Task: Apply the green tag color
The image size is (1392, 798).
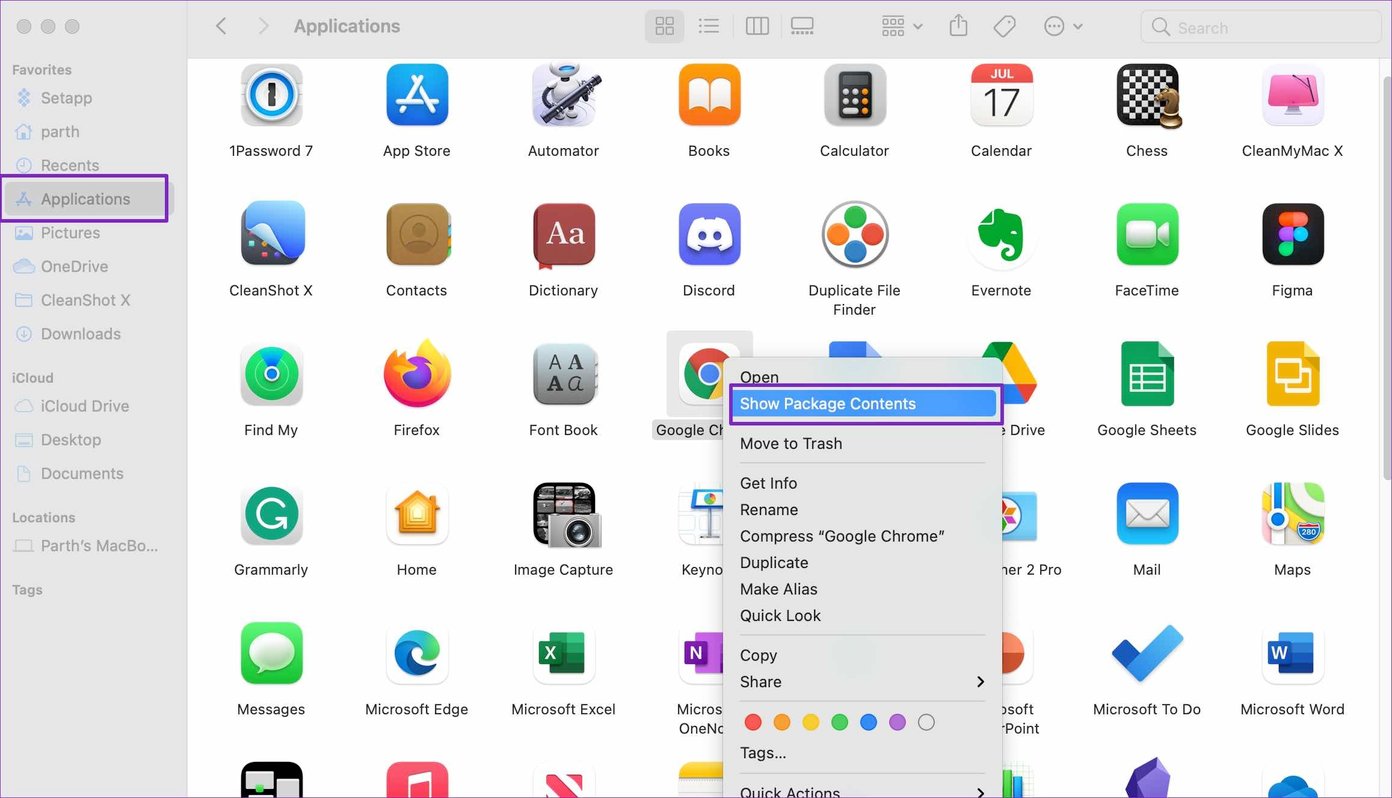Action: point(840,722)
